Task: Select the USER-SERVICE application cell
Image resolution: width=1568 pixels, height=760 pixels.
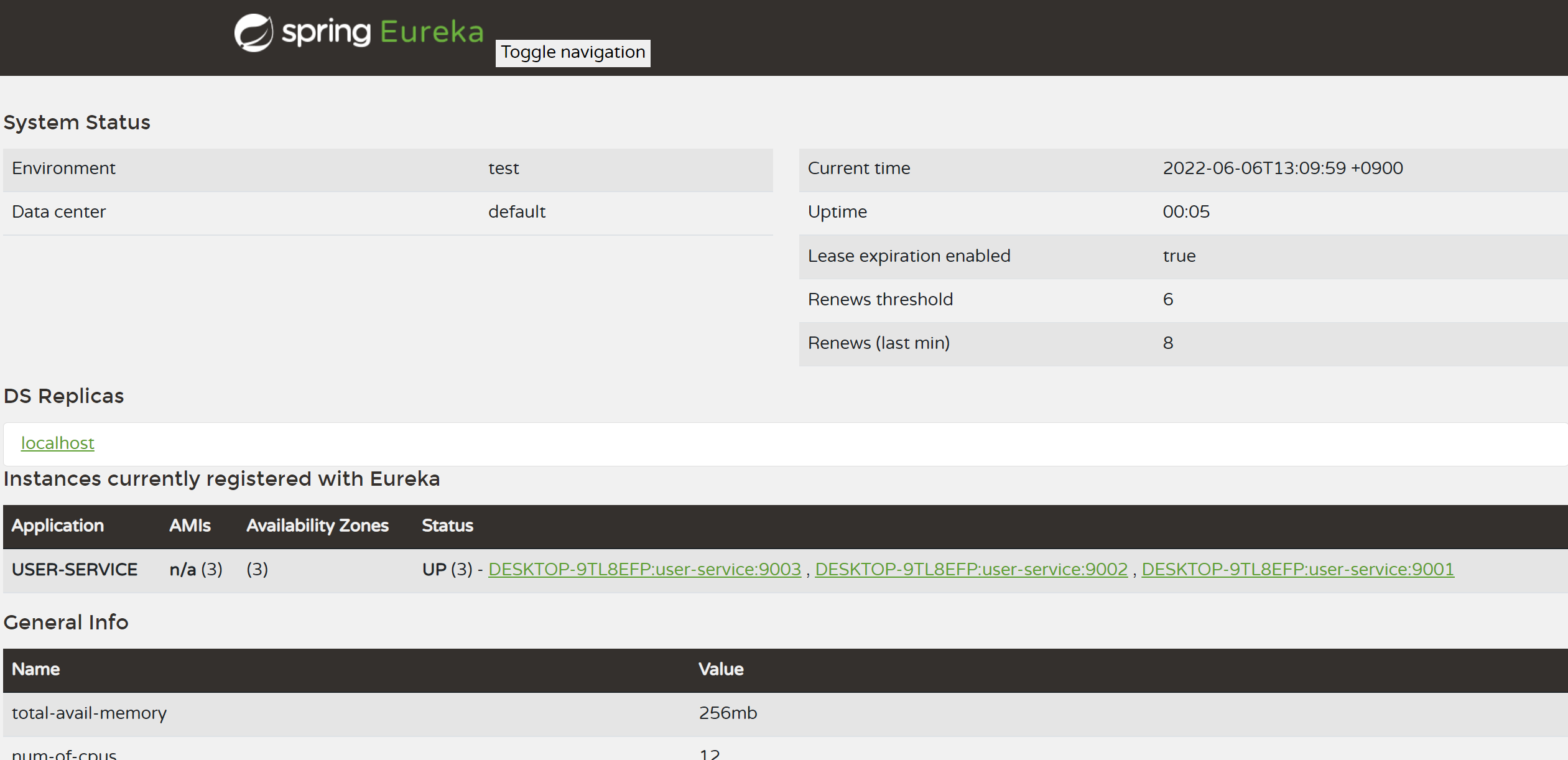Action: [75, 570]
